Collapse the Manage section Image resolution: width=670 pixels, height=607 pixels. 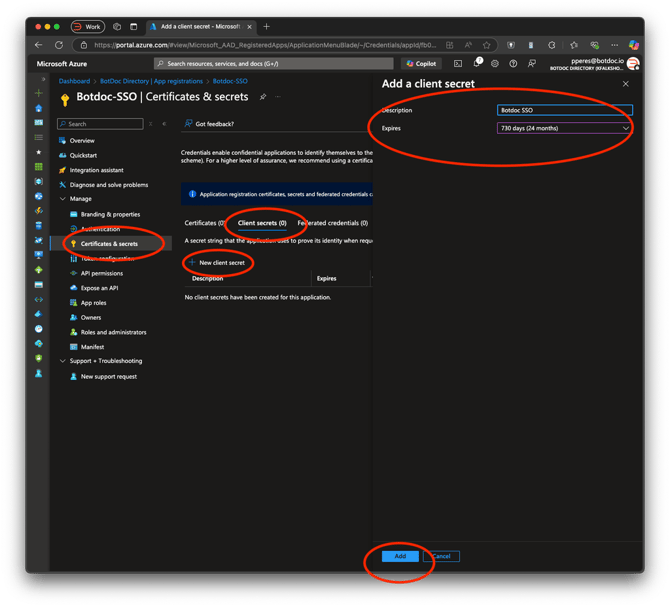click(63, 199)
